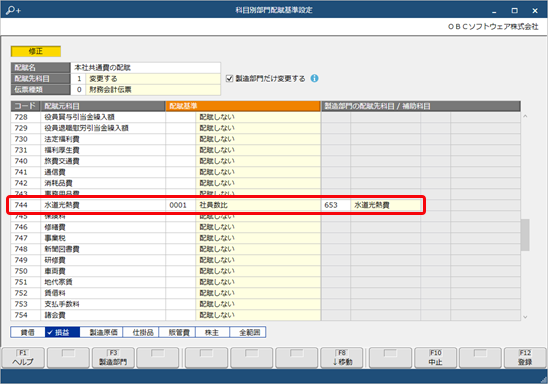Click the F3 製造部門 button
This screenshot has width=548, height=384.
[x=113, y=357]
